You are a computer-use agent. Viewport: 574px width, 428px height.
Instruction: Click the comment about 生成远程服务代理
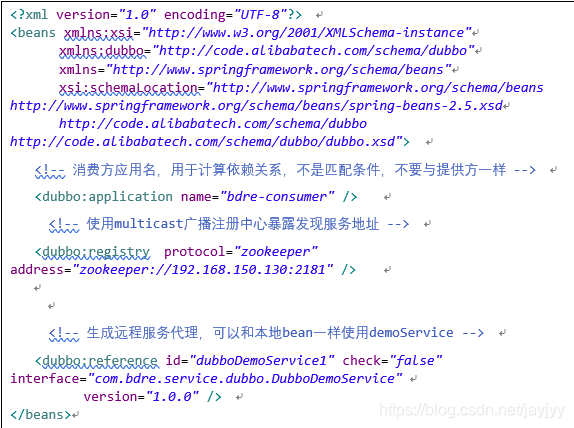tap(266, 333)
